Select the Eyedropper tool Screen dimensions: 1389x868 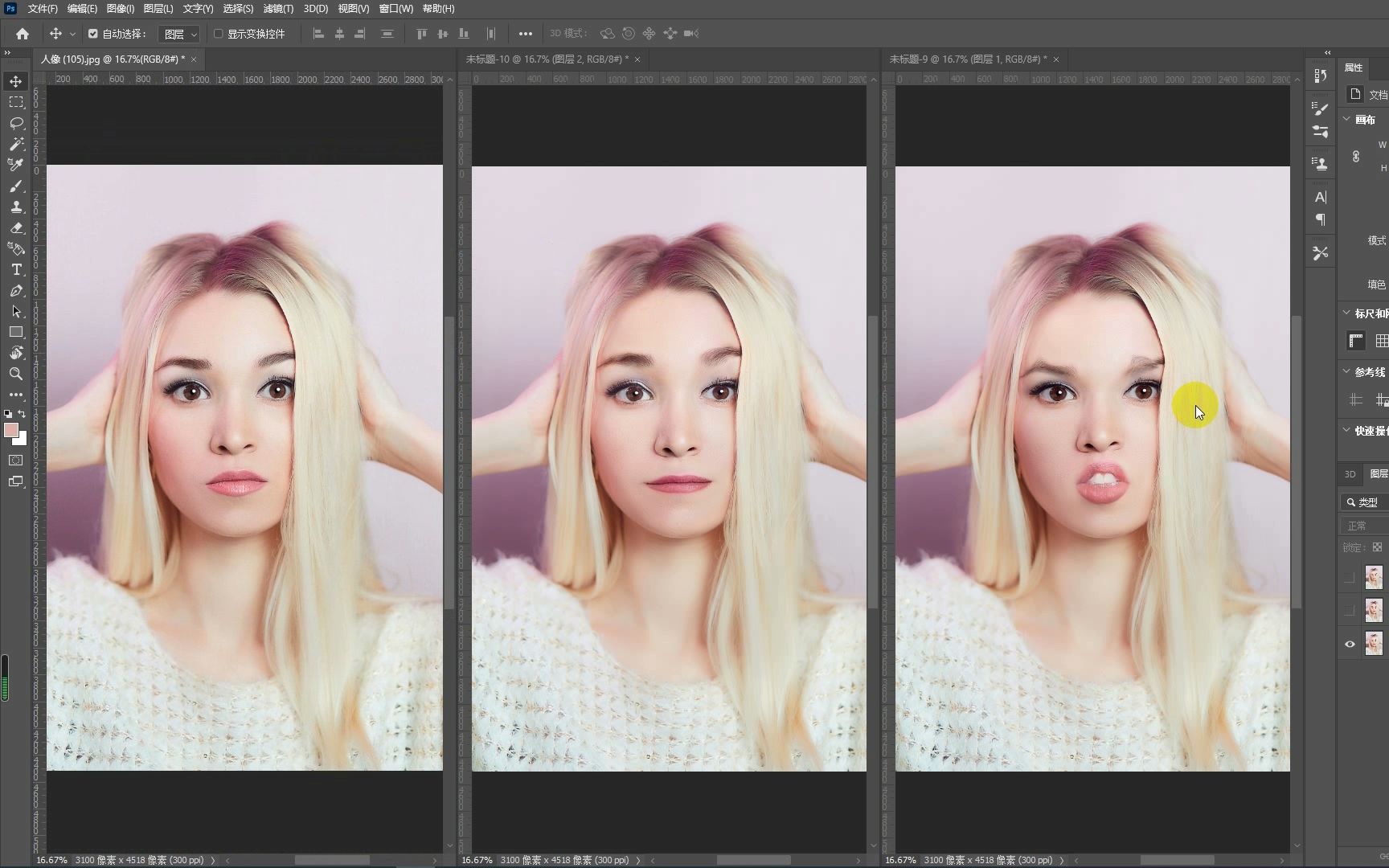point(15,165)
